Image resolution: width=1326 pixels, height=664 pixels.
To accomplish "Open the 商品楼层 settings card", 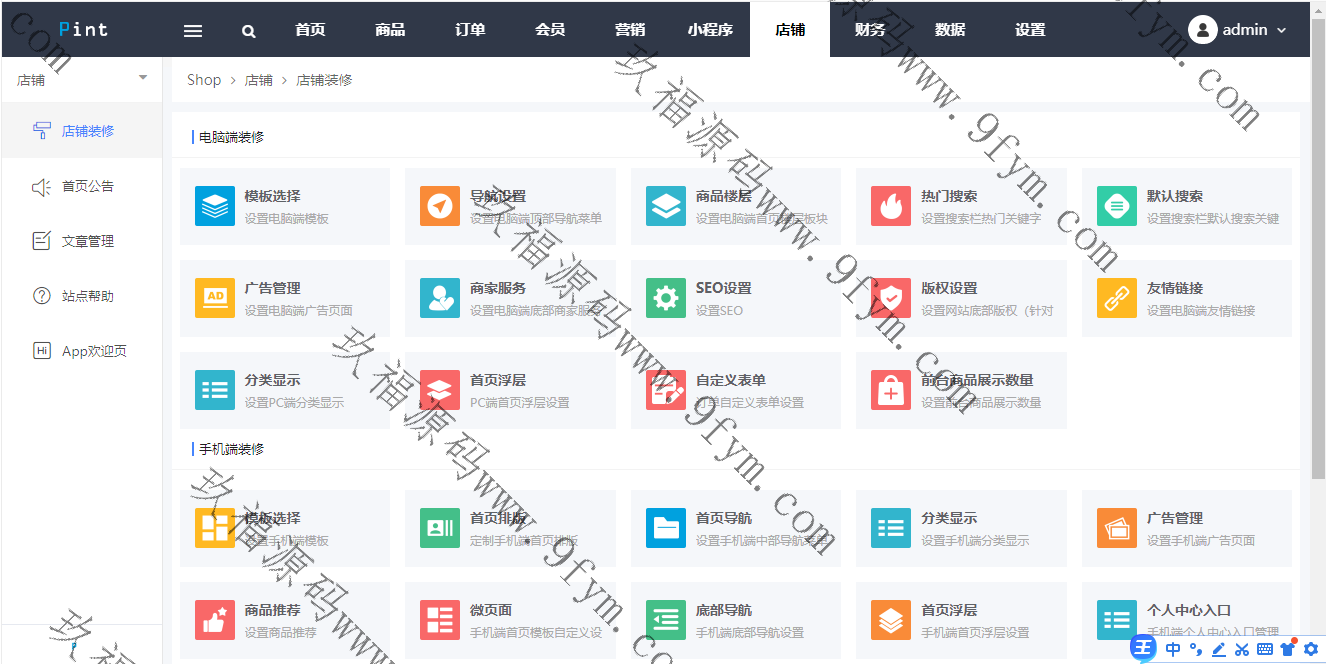I will pyautogui.click(x=735, y=206).
